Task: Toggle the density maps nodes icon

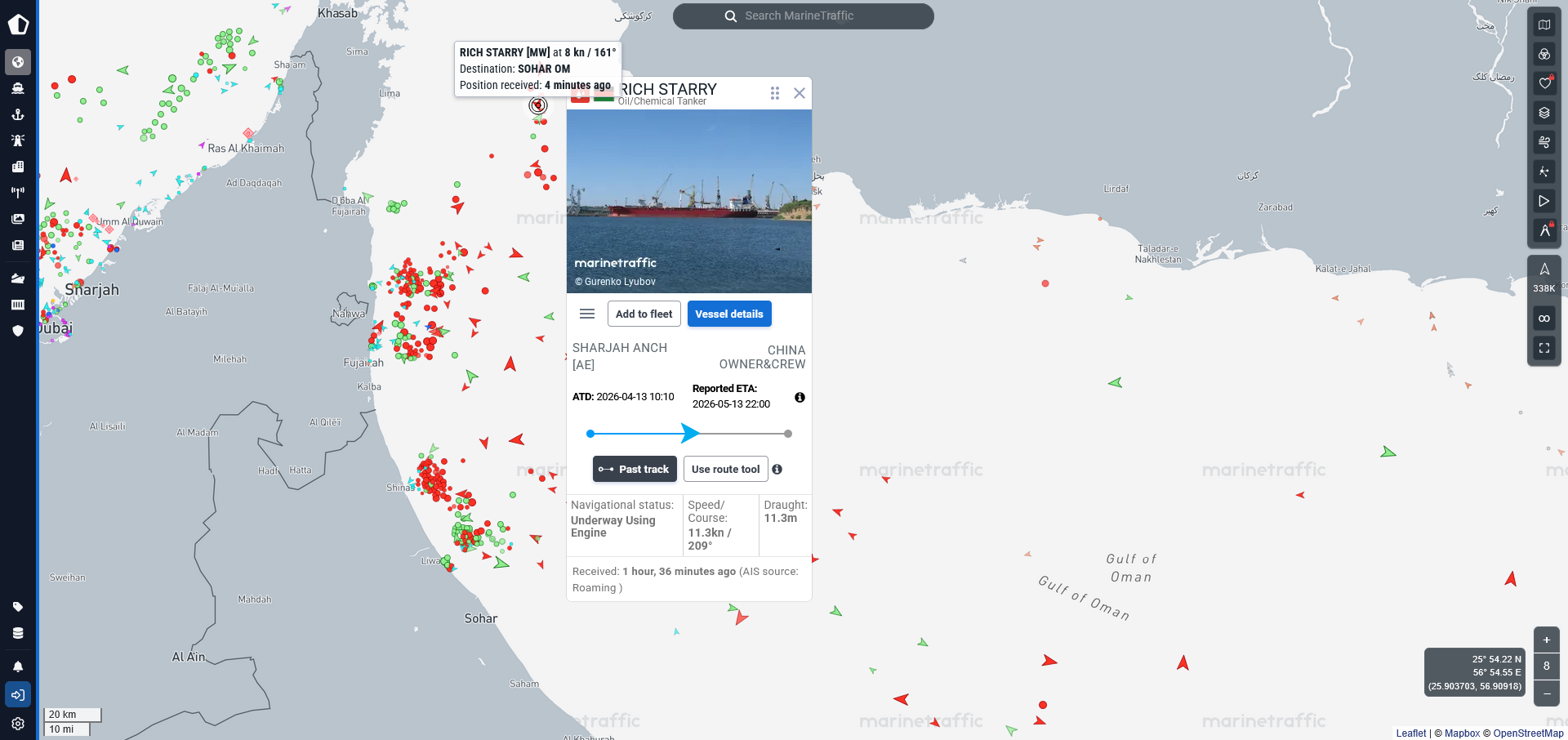Action: coord(1544,172)
